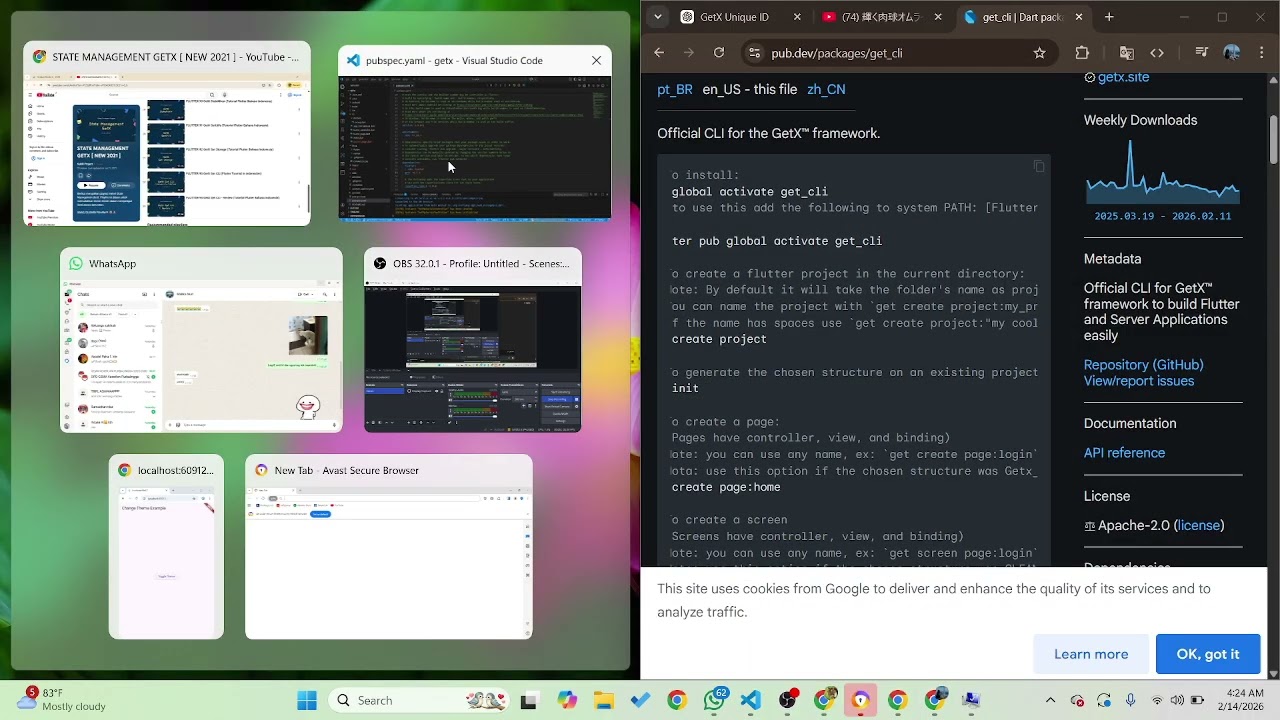Bookmark this page with the star icon
Image resolution: width=1280 pixels, height=720 pixels.
(1039, 53)
